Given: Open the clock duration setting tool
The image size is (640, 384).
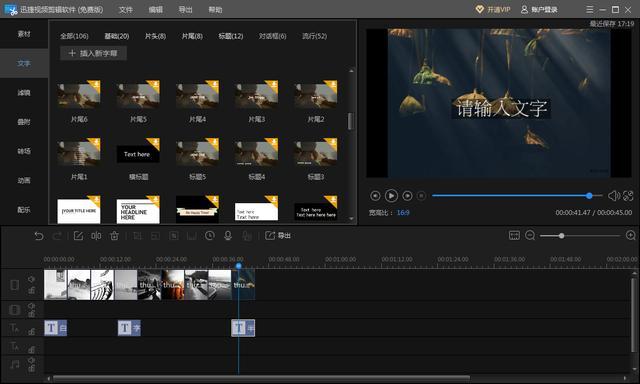Looking at the screenshot, I should [210, 236].
